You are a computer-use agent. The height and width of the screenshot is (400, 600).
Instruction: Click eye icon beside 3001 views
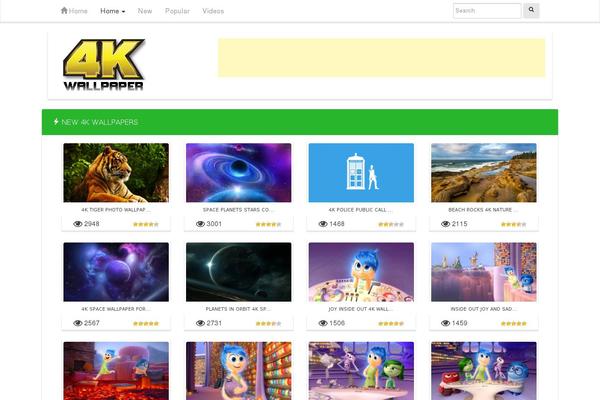(x=200, y=224)
